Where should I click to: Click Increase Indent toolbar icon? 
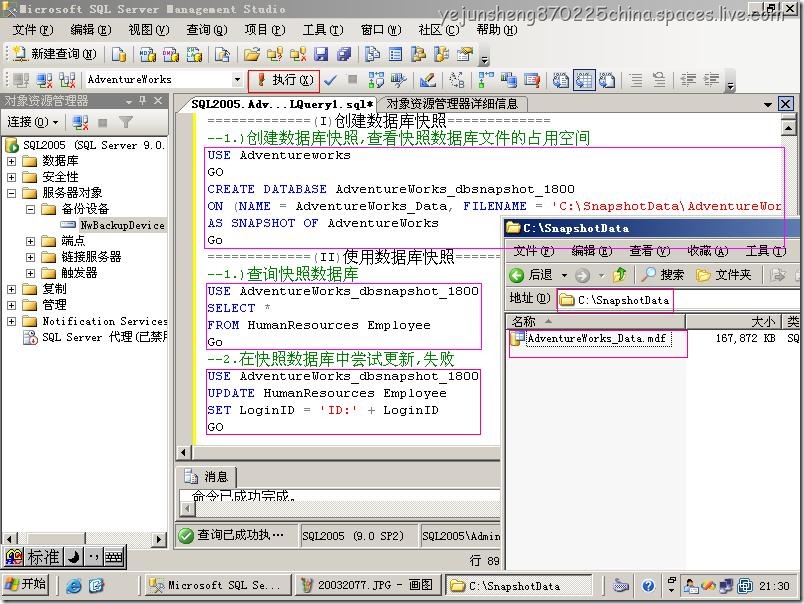[x=711, y=80]
